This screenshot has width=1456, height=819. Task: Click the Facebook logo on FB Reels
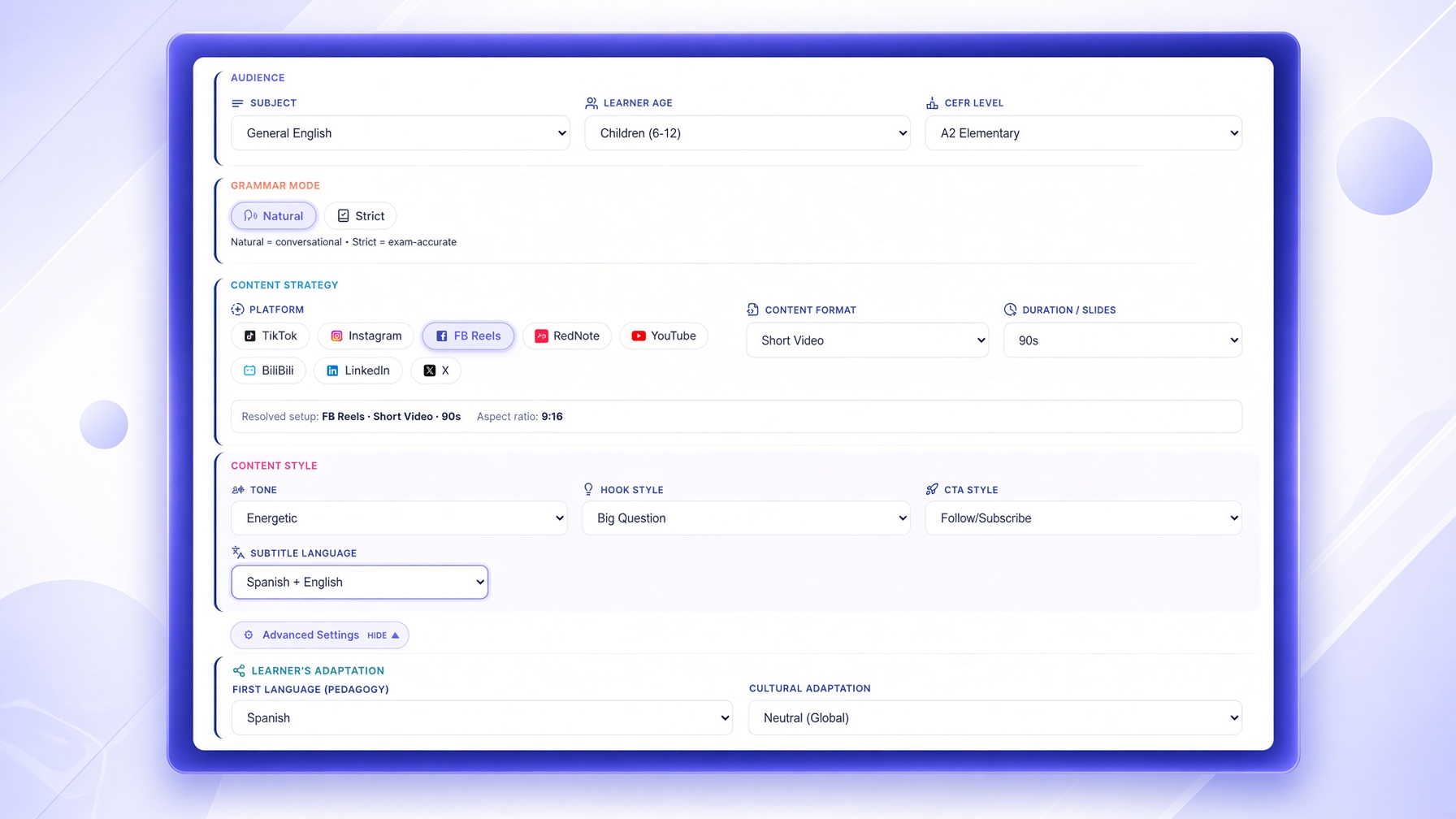442,336
